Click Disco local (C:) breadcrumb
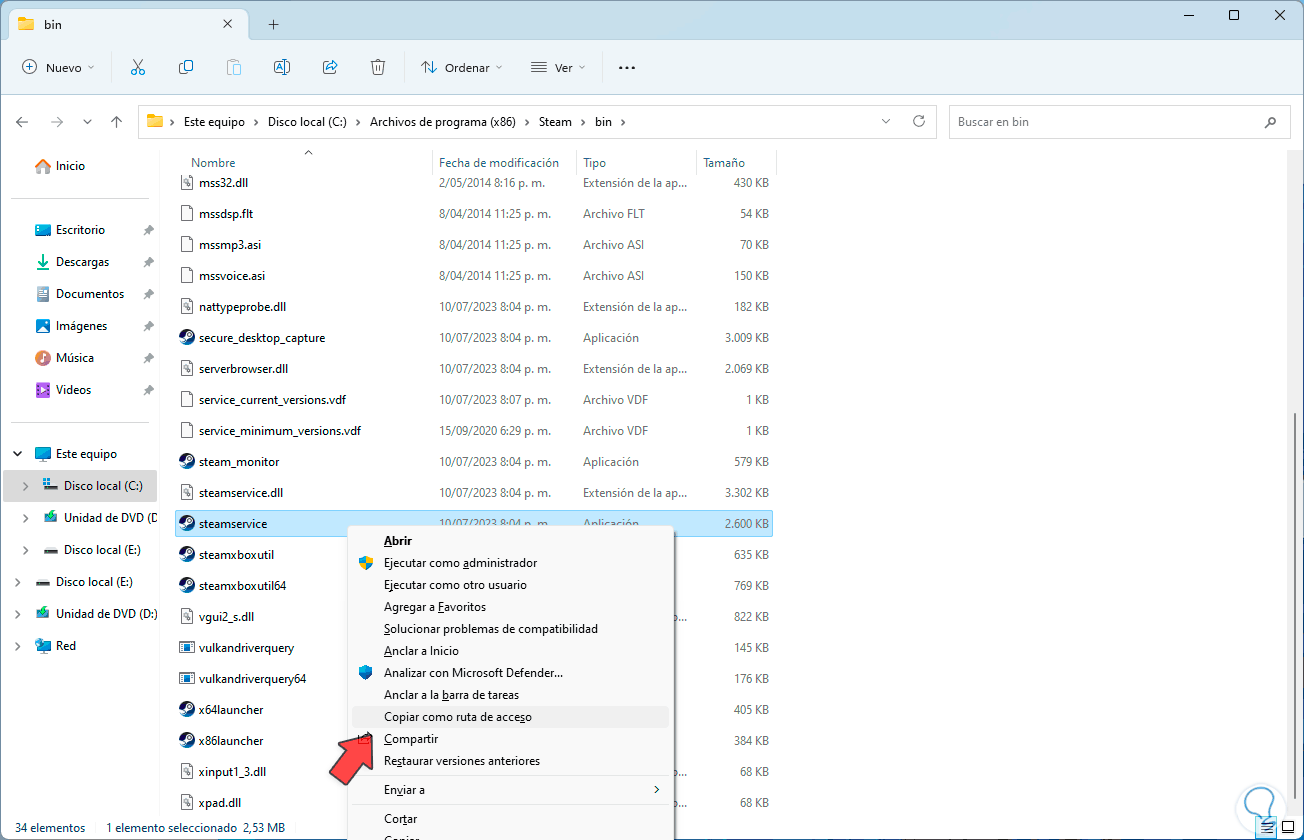This screenshot has width=1304, height=840. (x=307, y=122)
